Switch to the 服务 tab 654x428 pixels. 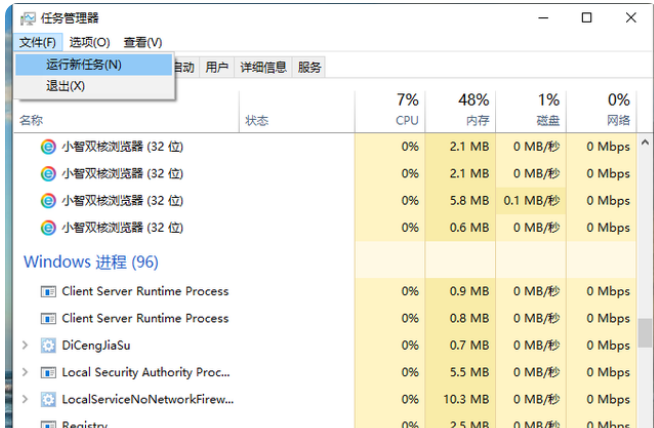pyautogui.click(x=310, y=67)
